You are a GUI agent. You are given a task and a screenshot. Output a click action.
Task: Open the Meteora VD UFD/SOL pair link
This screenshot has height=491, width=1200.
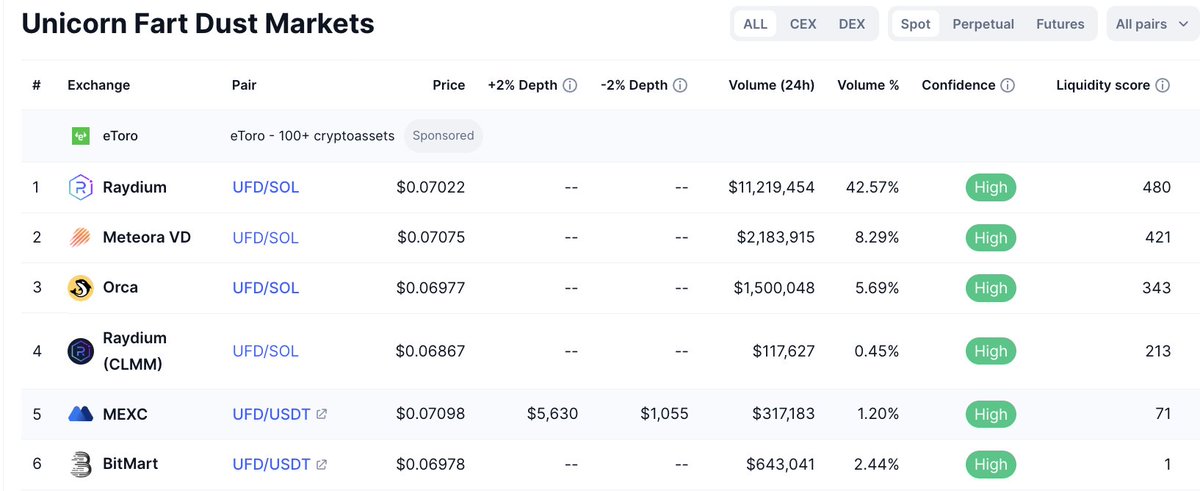(x=265, y=238)
